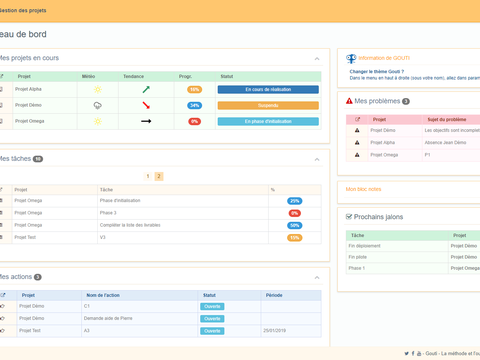
Task: Click the 0% badge for Phase 3 task
Action: 295,213
